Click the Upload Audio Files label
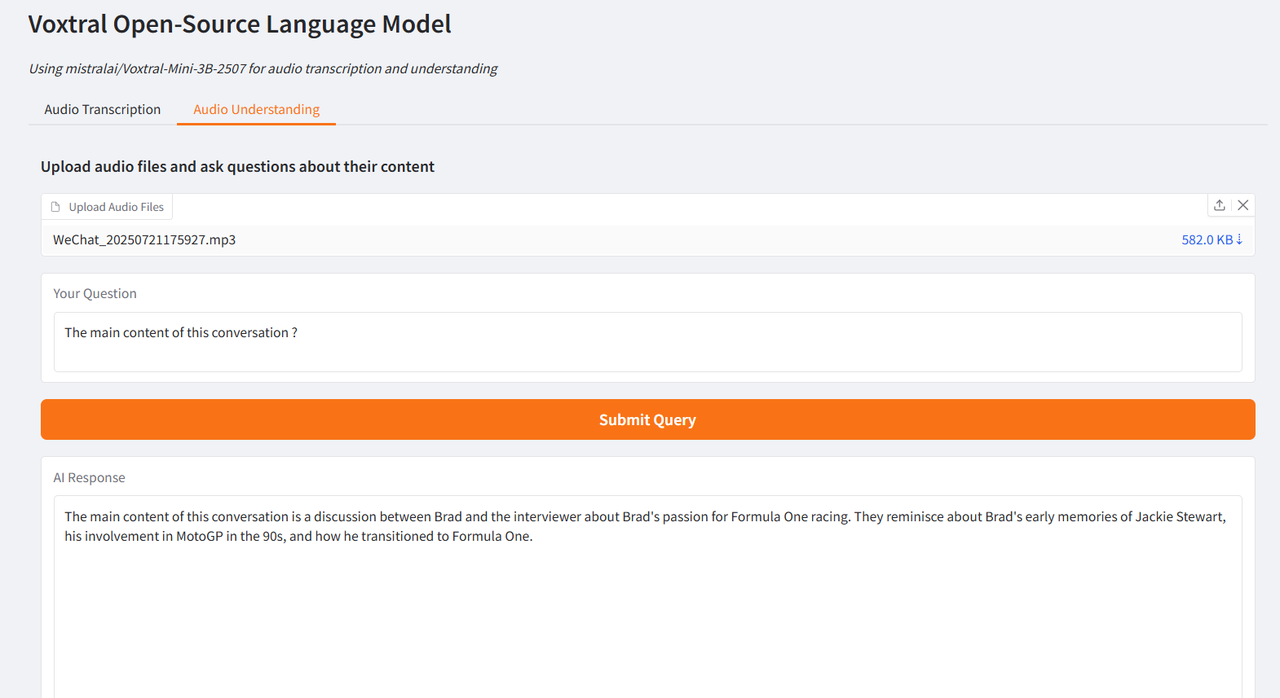Screen dimensions: 1280x698 pos(116,207)
